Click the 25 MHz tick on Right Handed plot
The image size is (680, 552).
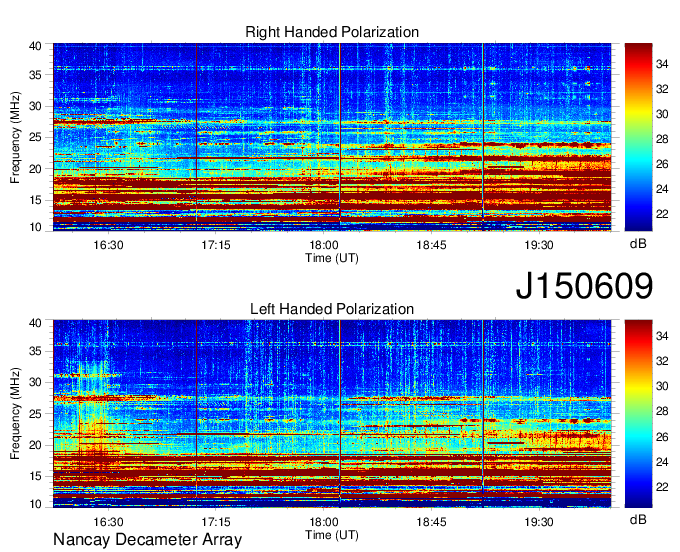pyautogui.click(x=35, y=137)
